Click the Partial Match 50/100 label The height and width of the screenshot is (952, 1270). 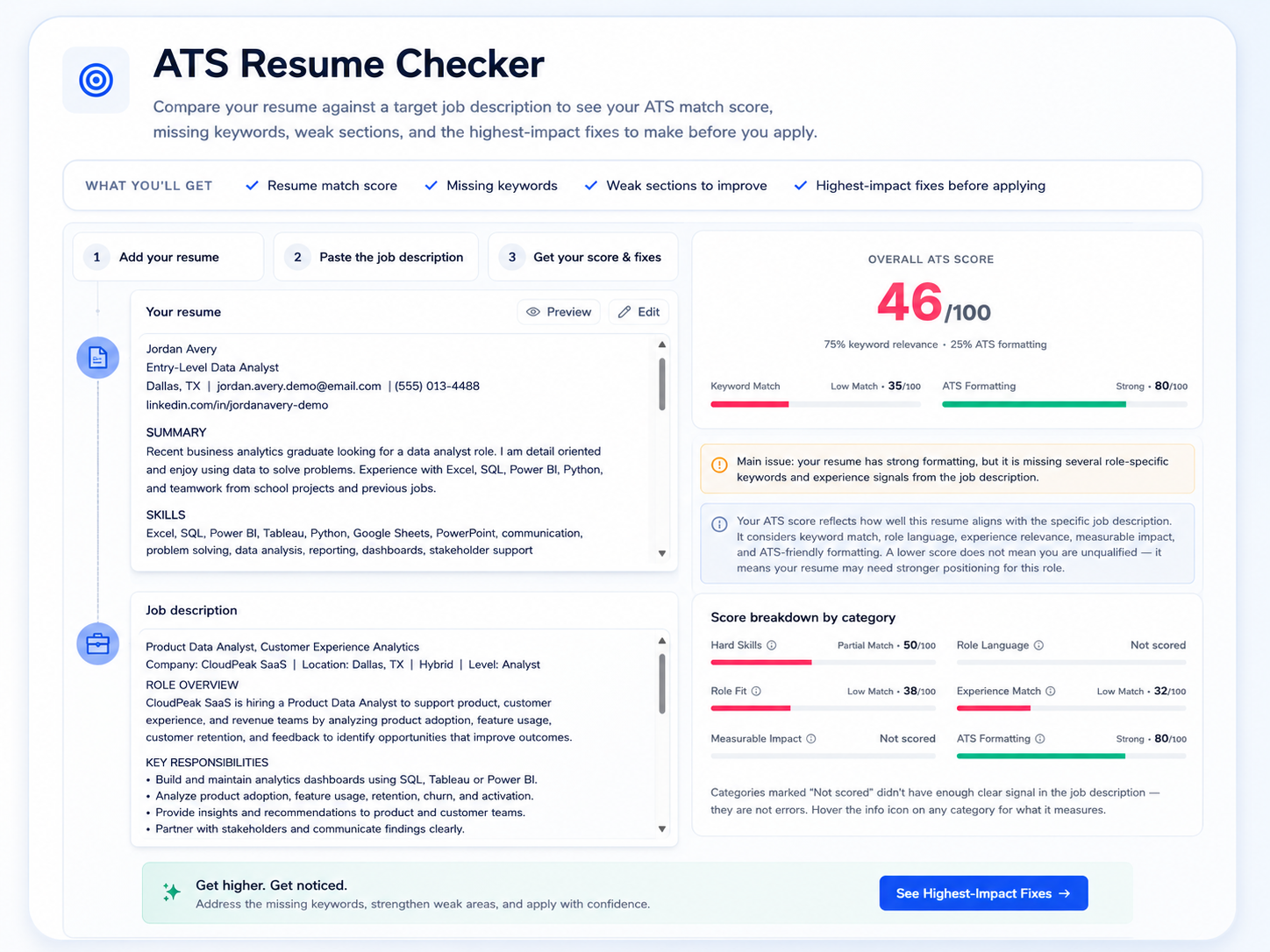[886, 645]
